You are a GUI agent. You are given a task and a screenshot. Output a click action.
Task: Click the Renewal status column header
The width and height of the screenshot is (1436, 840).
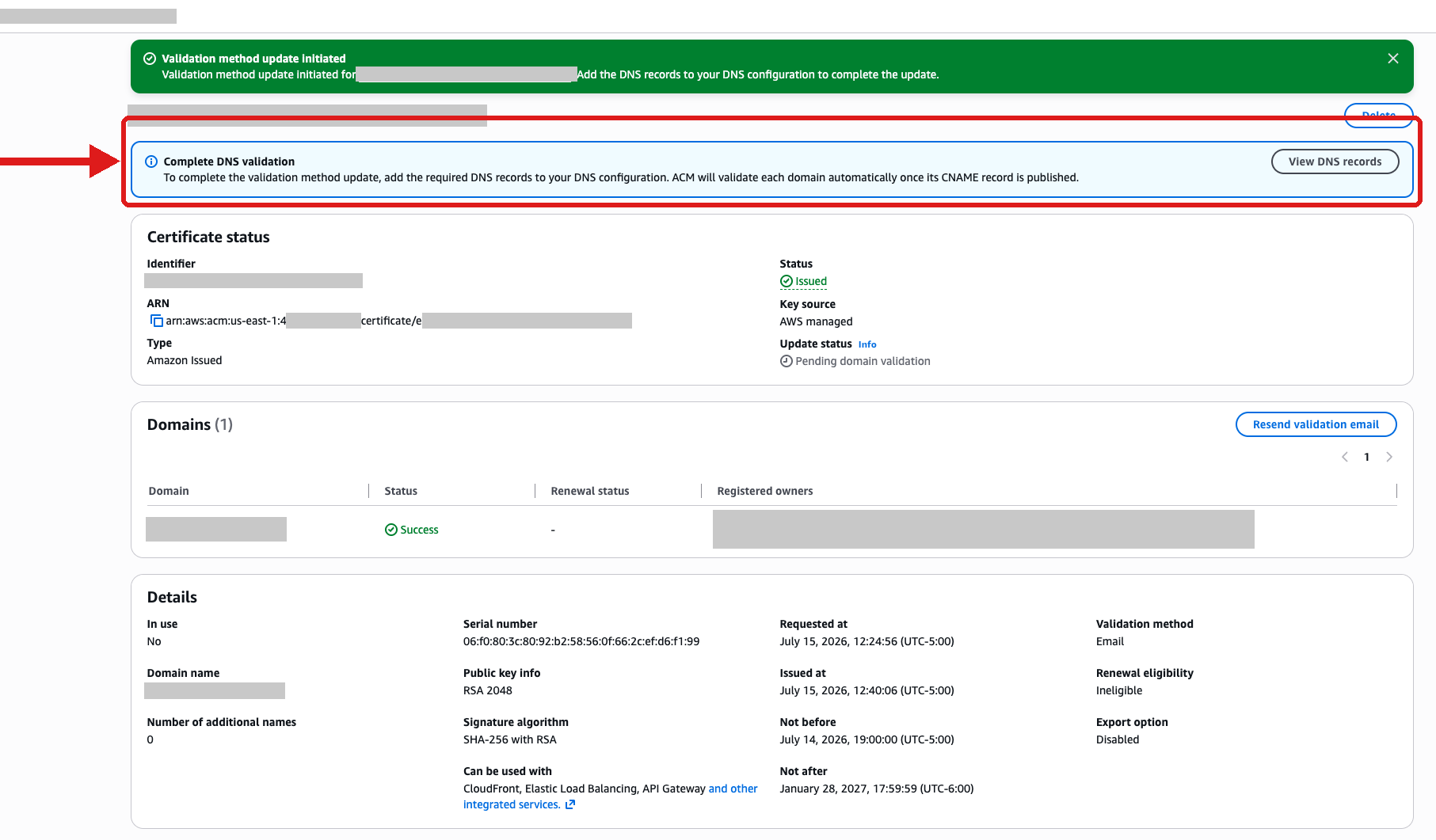(x=590, y=491)
